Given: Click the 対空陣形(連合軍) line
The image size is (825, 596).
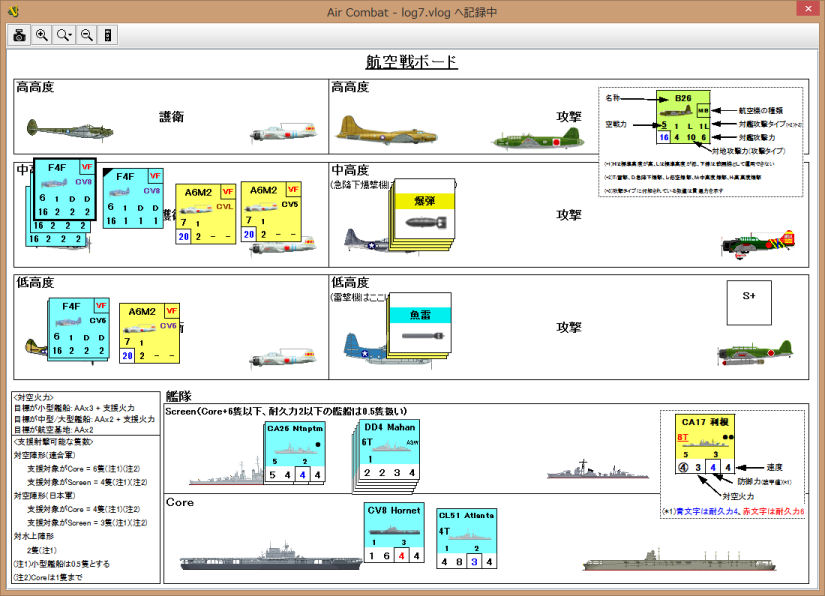Looking at the screenshot, I should (x=44, y=455).
